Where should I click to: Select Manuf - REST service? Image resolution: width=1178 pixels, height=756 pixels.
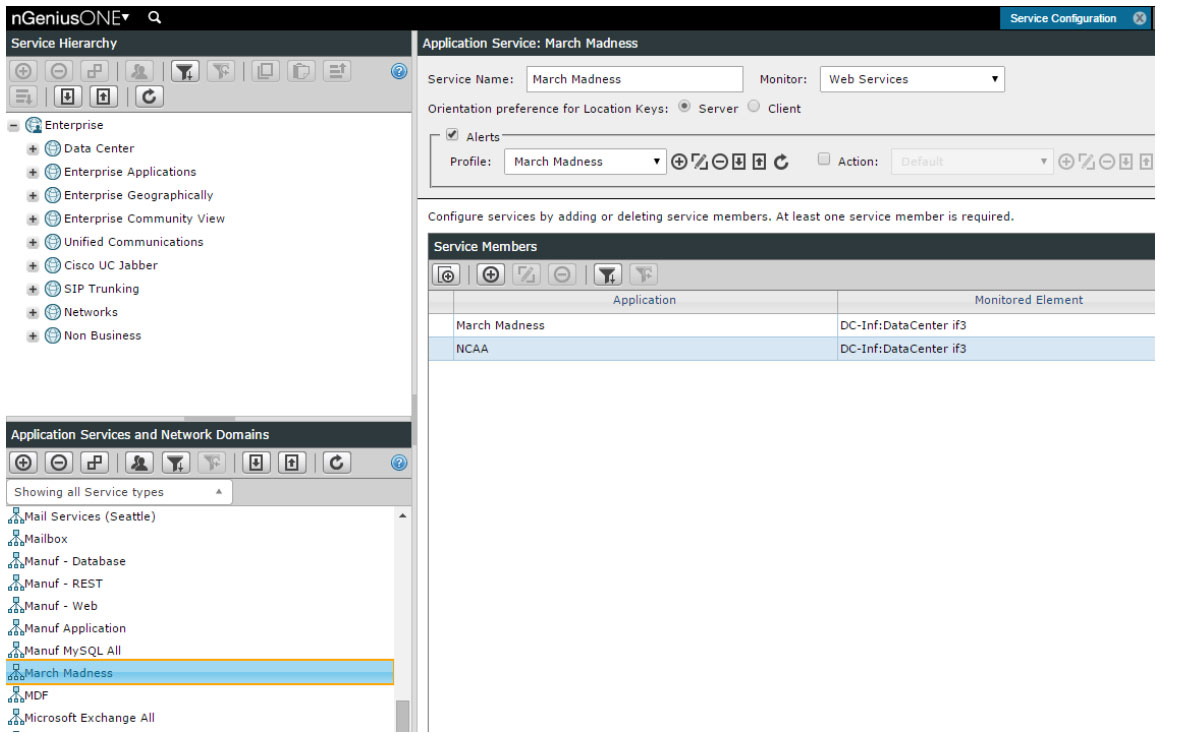(63, 584)
